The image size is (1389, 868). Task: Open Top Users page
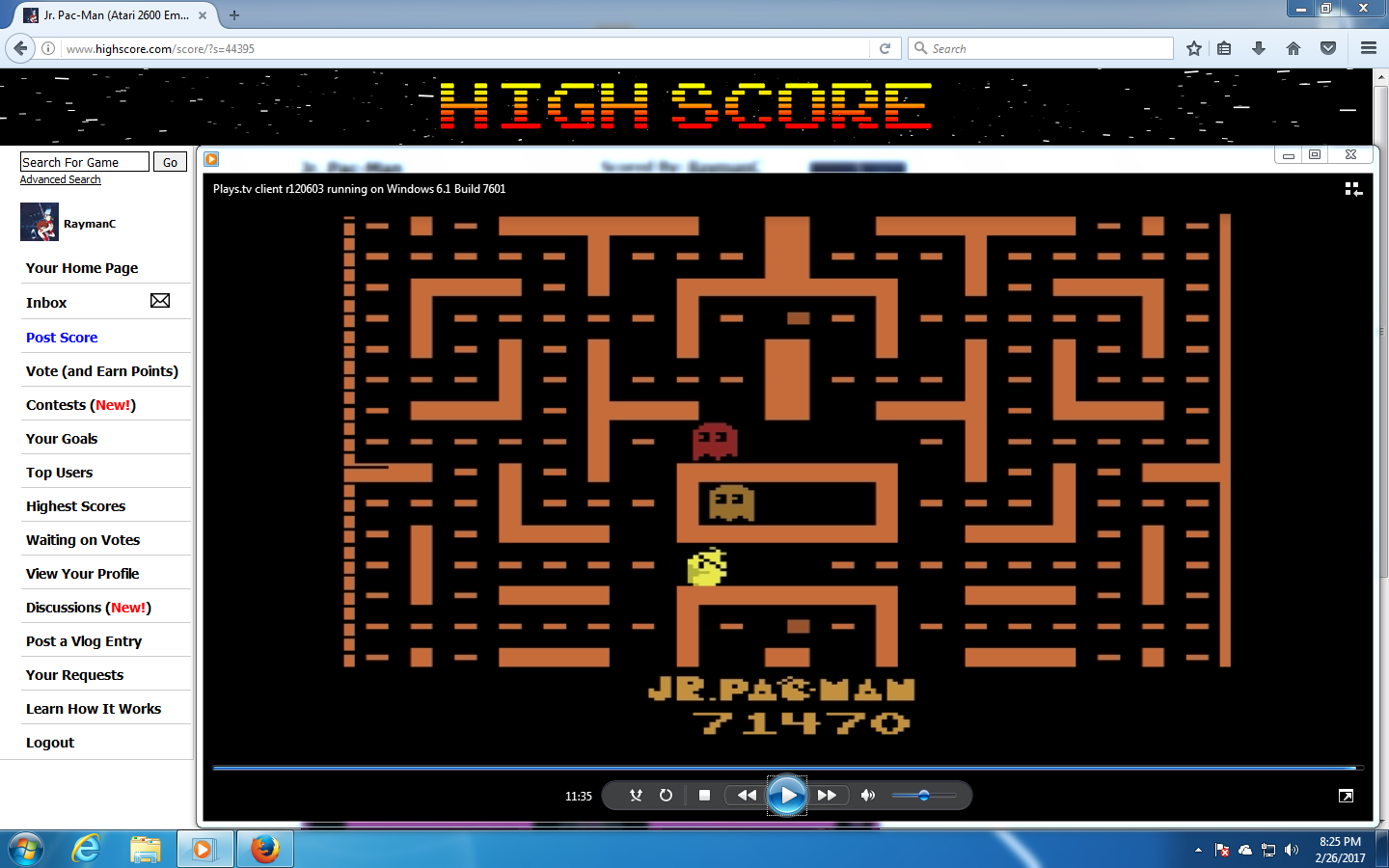(60, 473)
